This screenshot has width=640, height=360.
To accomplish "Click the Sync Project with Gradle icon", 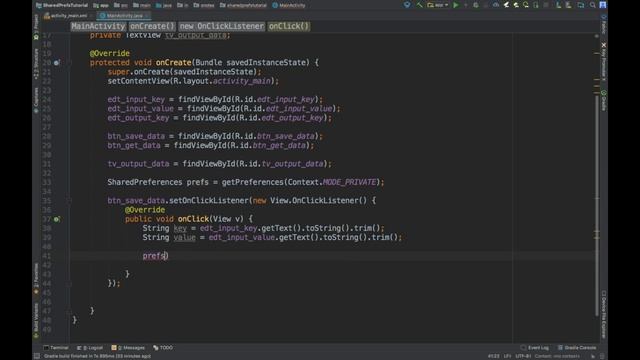I will point(526,5).
